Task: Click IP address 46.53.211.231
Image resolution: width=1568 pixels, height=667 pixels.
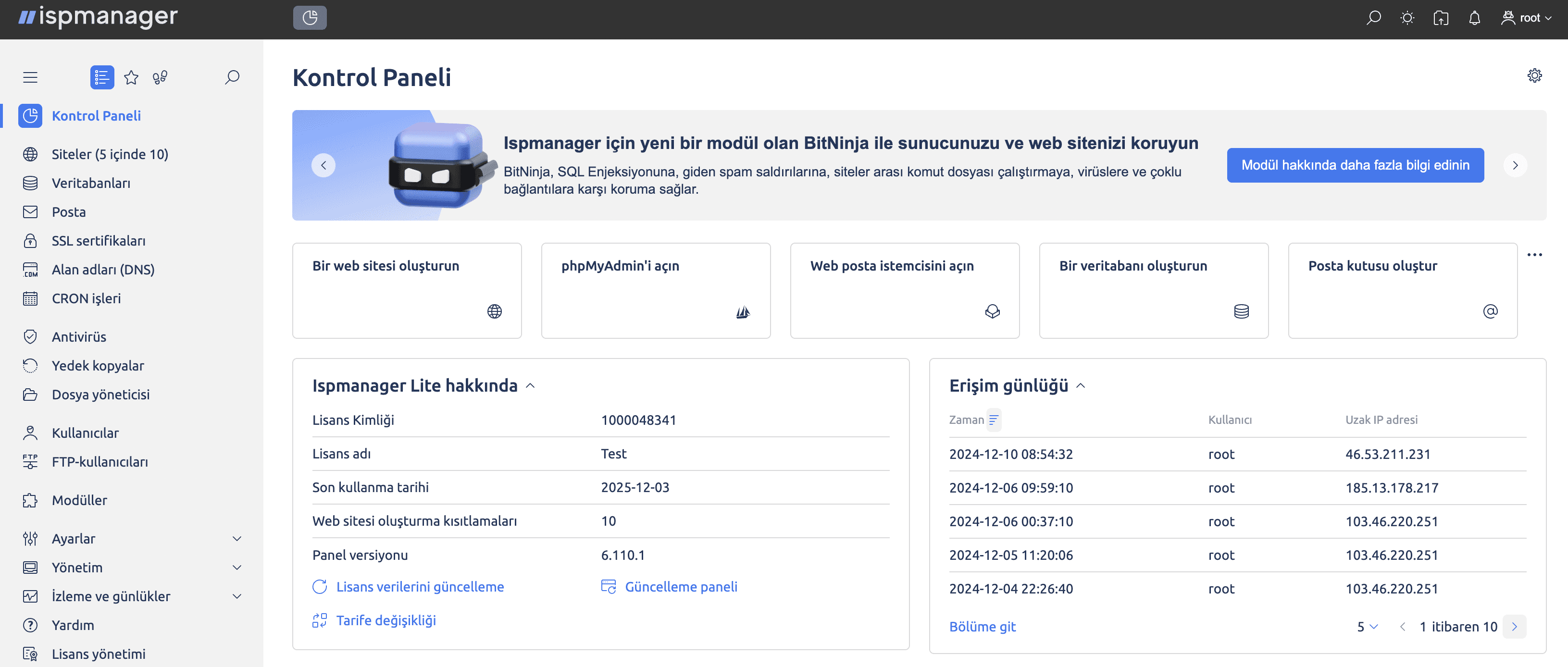Action: (x=1388, y=455)
